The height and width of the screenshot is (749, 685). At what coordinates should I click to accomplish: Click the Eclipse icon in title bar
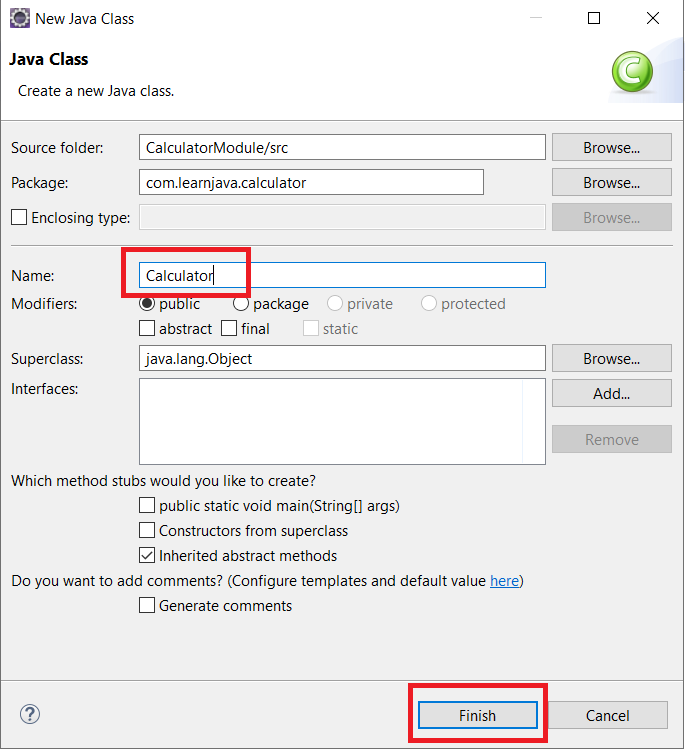click(x=19, y=18)
